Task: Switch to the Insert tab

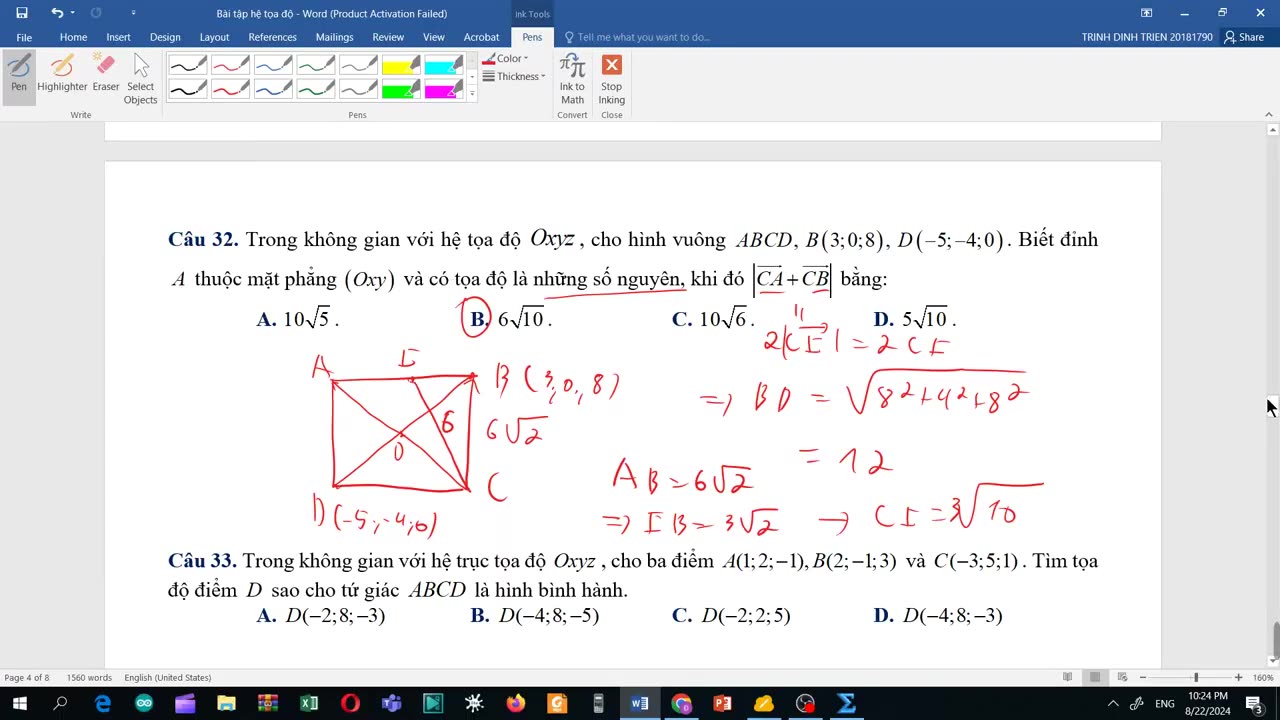Action: click(118, 37)
